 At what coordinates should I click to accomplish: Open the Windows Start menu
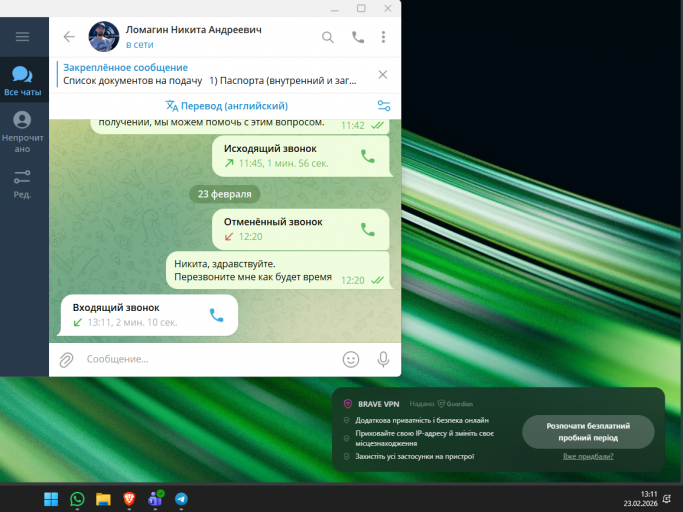click(51, 499)
